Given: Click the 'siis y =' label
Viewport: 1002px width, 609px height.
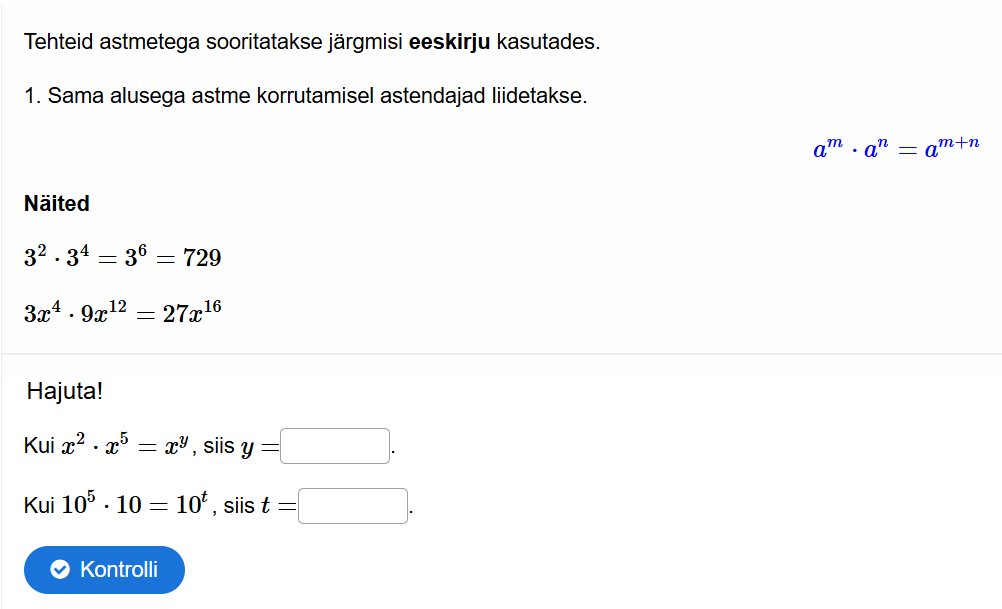Looking at the screenshot, I should [x=241, y=447].
